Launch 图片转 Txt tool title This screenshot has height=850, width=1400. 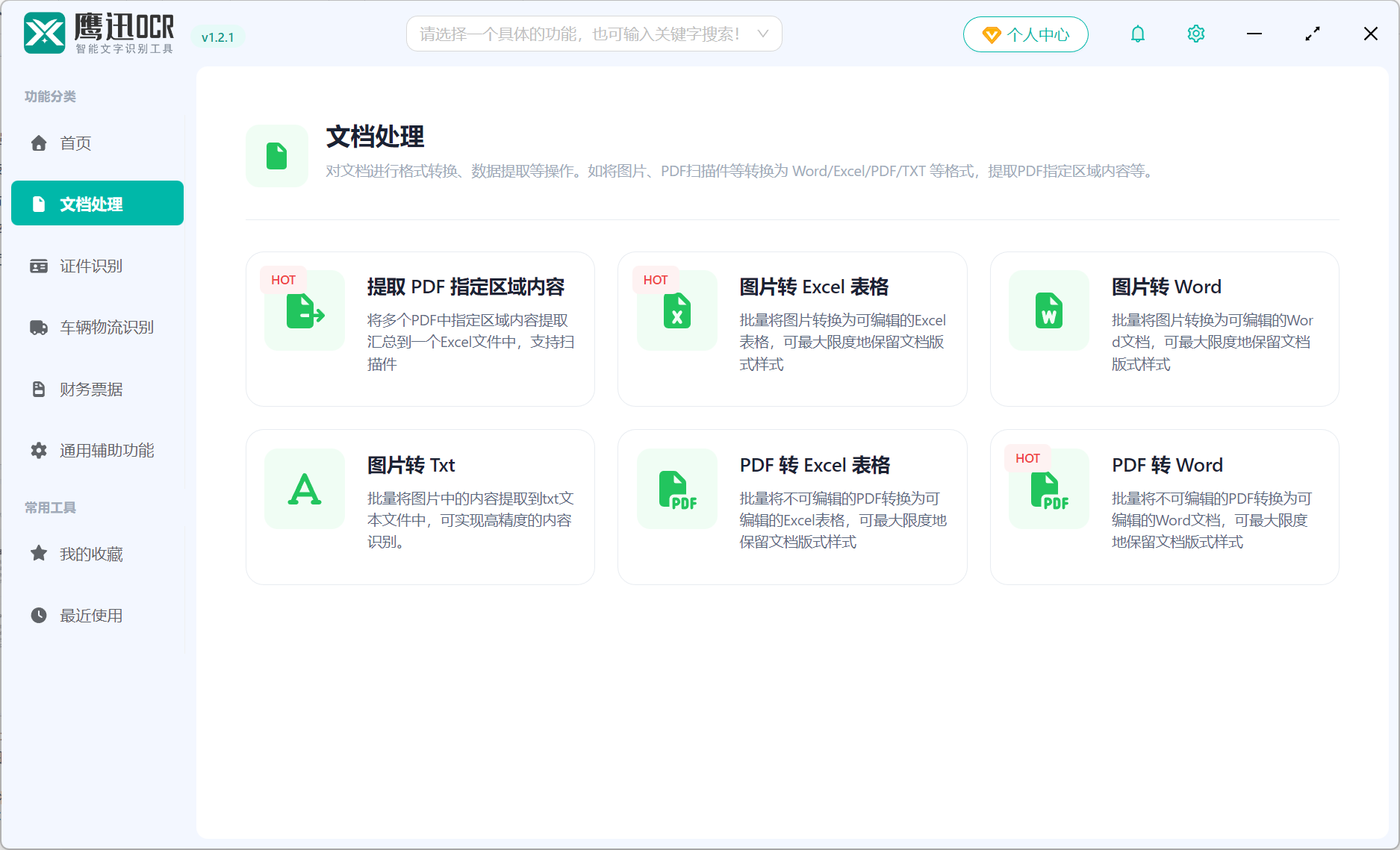(411, 466)
